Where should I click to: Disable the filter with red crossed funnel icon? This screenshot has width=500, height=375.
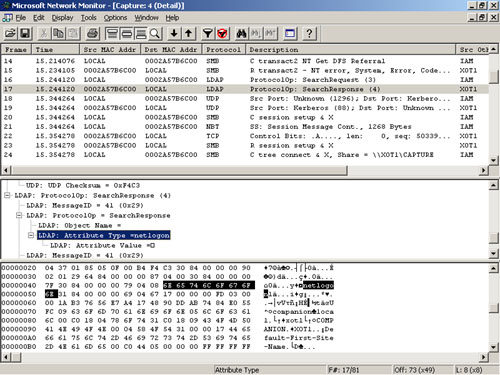point(222,33)
